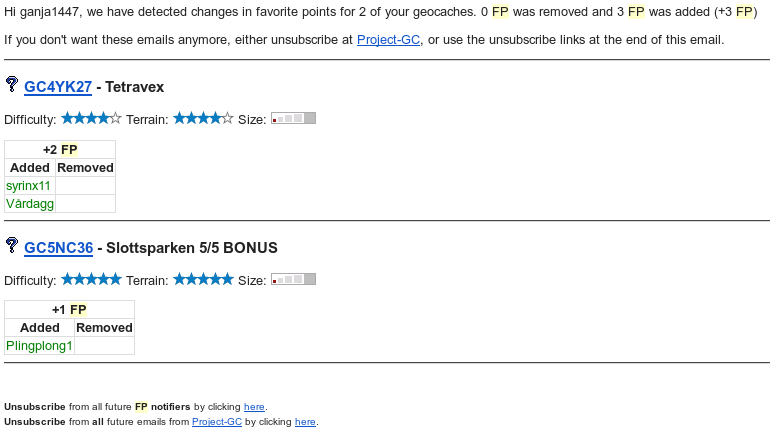Click the mystery cache icon beside GC5NC36
Viewport: 770px width, 431px height.
click(x=12, y=246)
